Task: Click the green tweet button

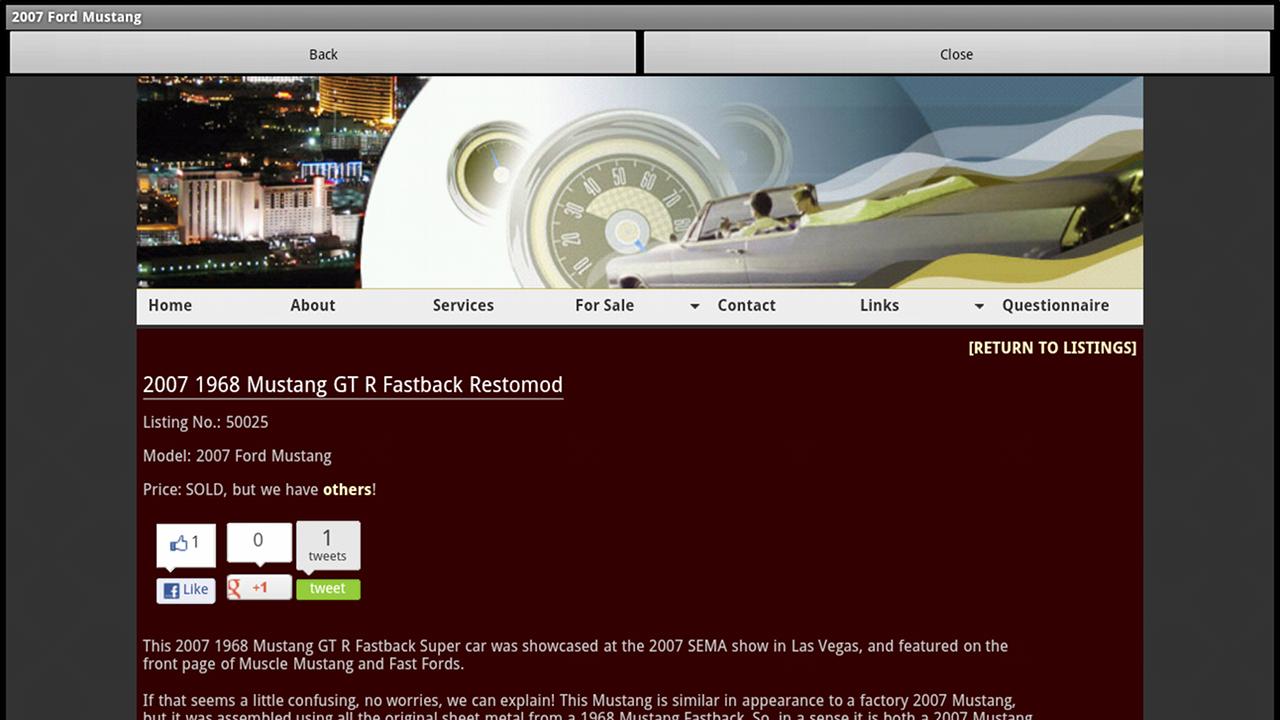Action: point(328,589)
